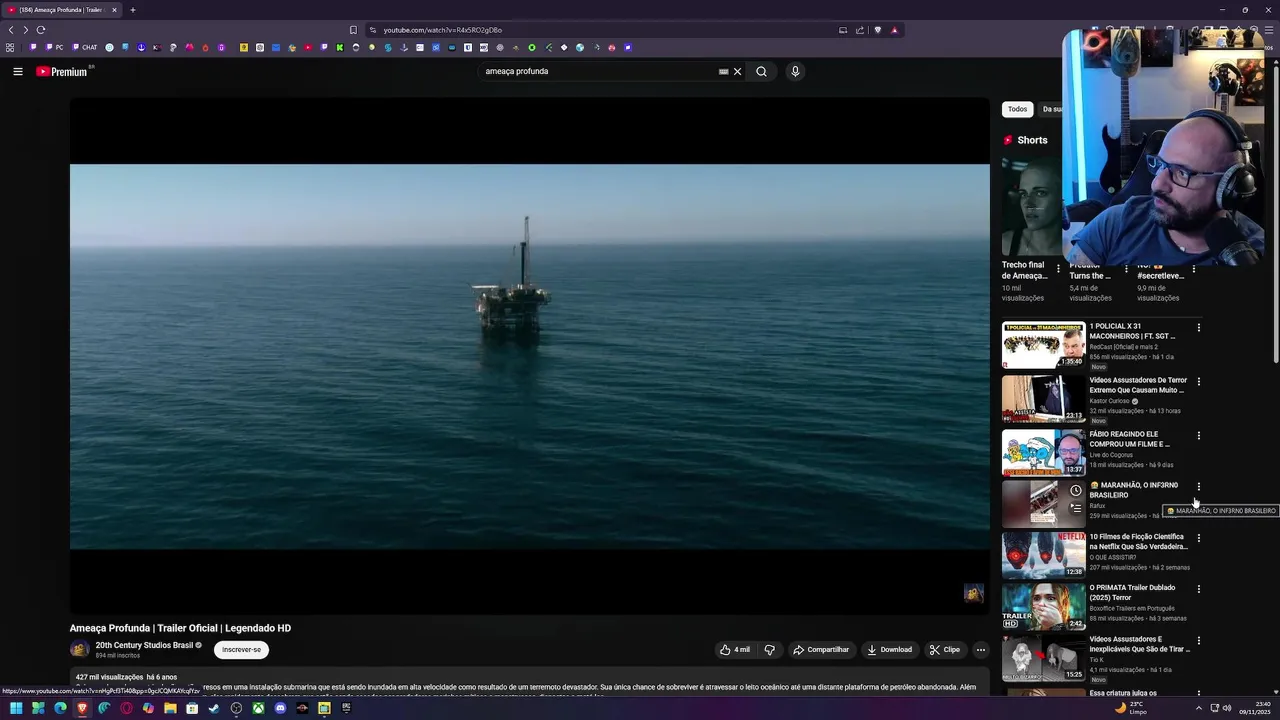Image resolution: width=1280 pixels, height=720 pixels.
Task: Open options for FÁBIO REAGINDO video
Action: pos(1198,436)
